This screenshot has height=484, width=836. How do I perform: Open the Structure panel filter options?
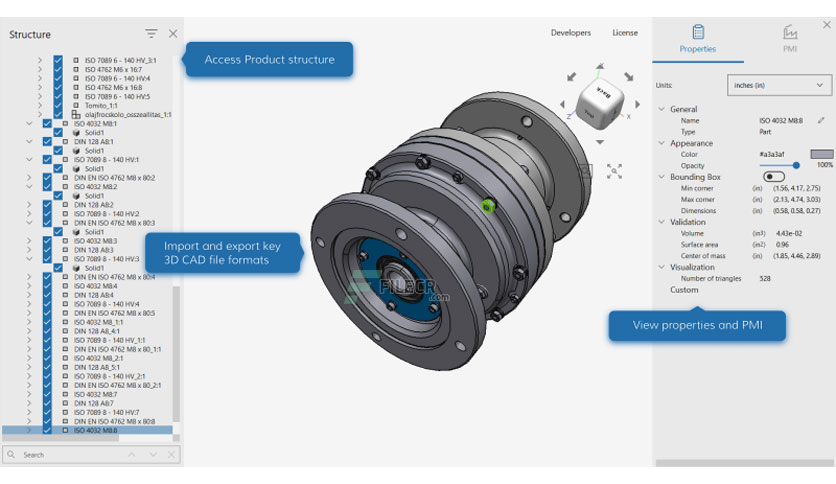(151, 34)
